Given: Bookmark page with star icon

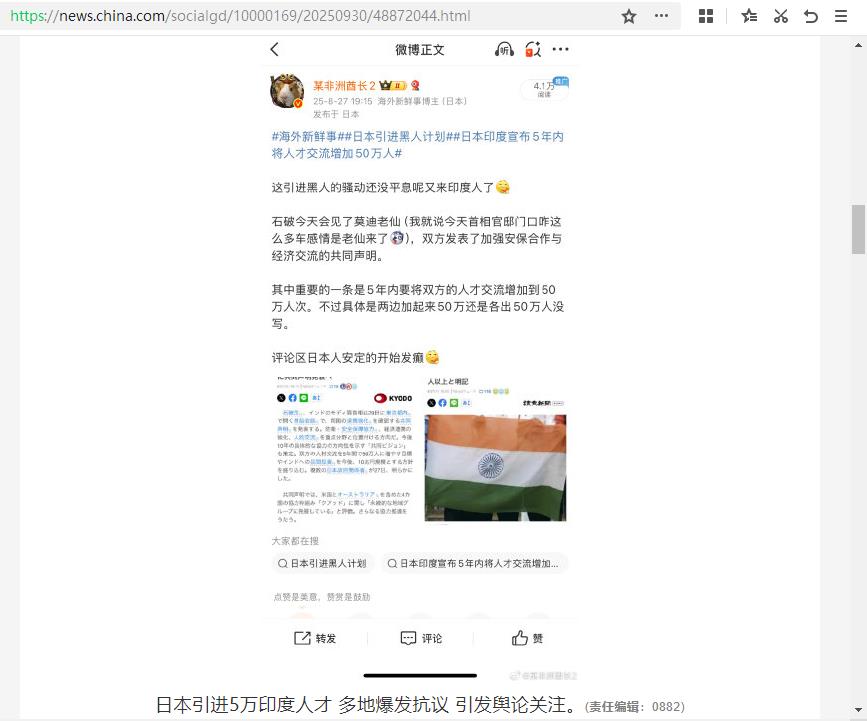Looking at the screenshot, I should (x=629, y=17).
